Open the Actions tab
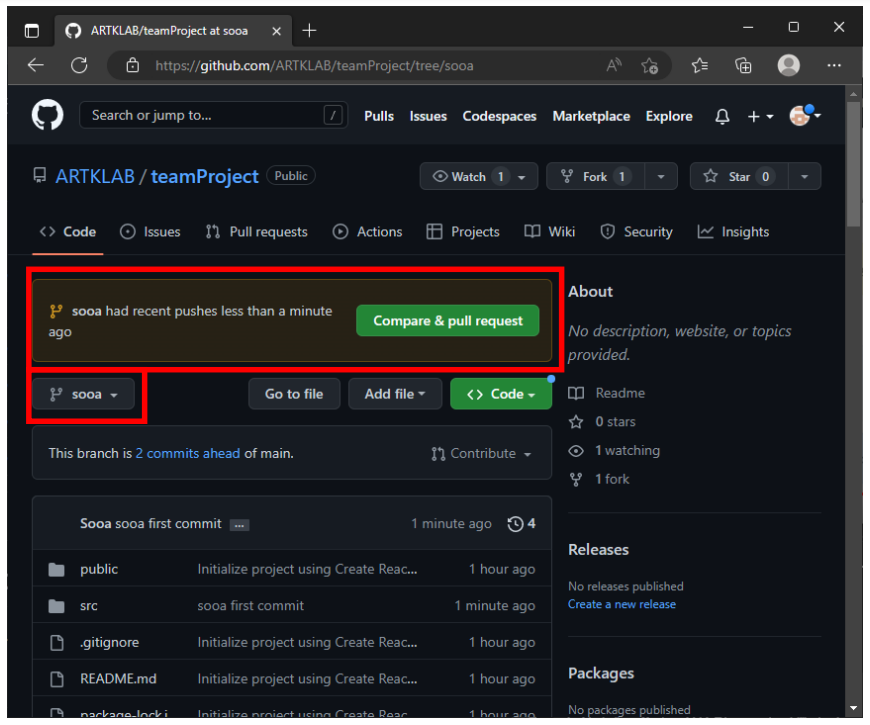The height and width of the screenshot is (725, 870). coord(367,232)
